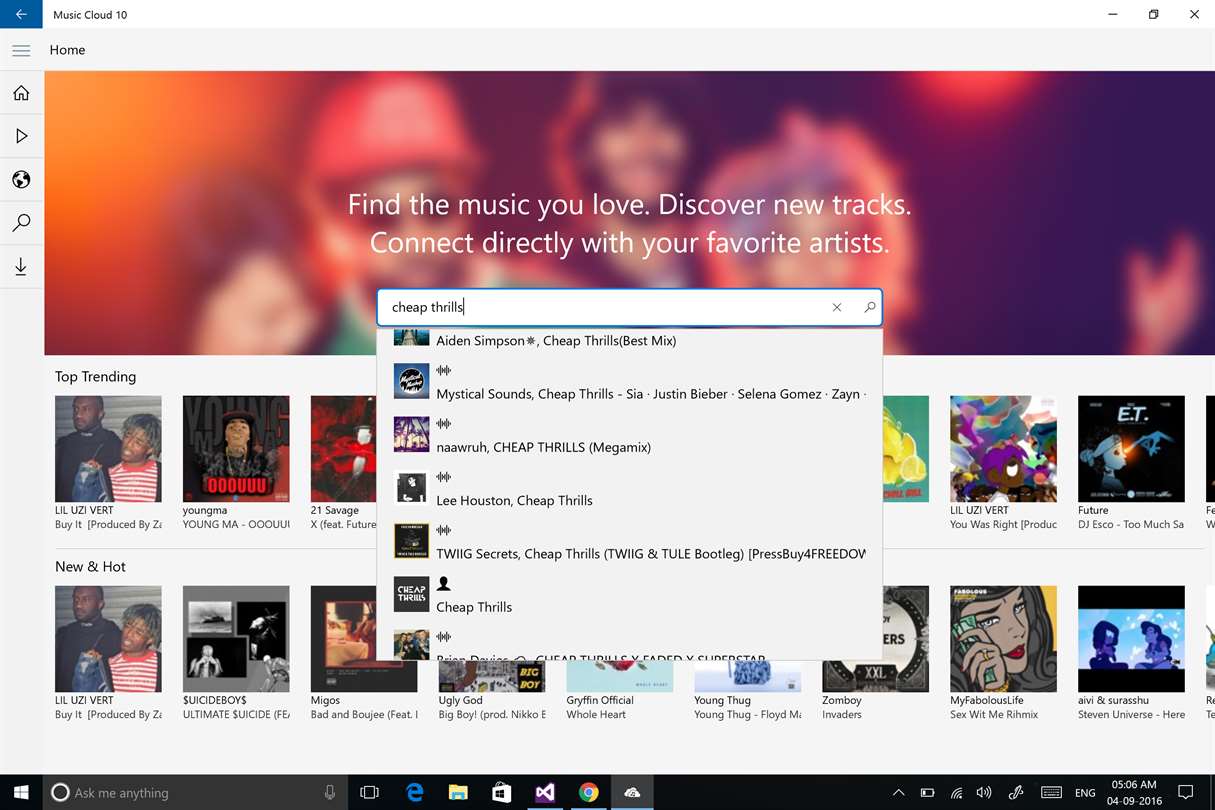Submit search with magnifier button
Screen dimensions: 1215x810
point(869,307)
